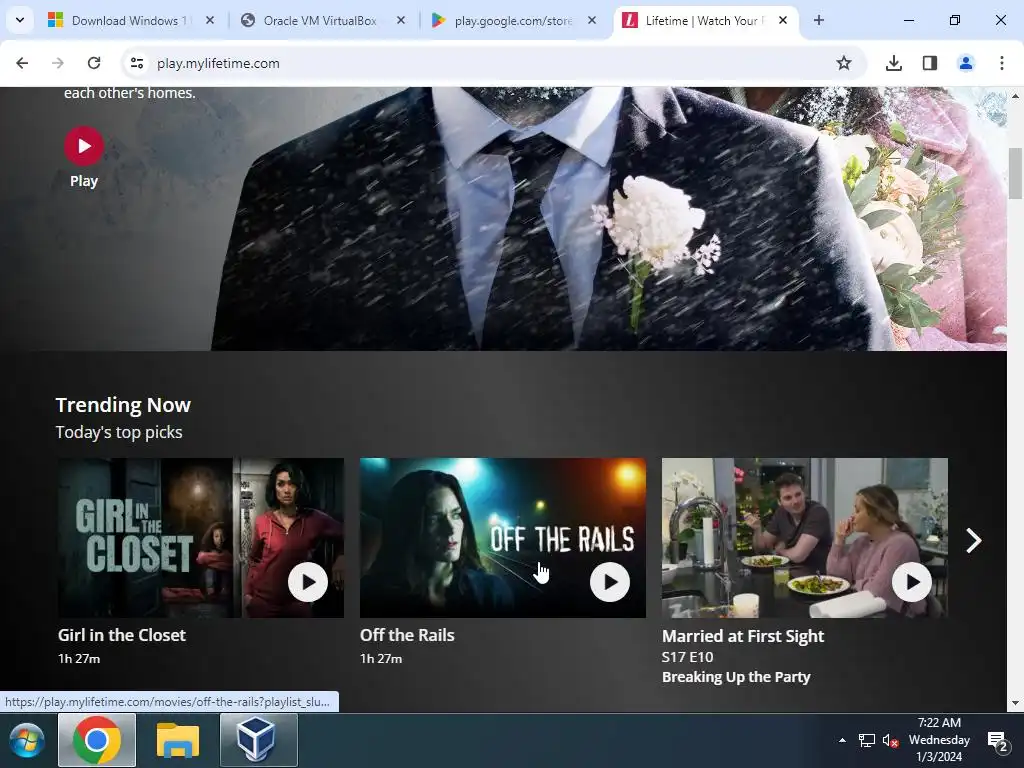This screenshot has width=1024, height=768.
Task: Click the taskbar clock showing 7:22 AM
Action: pos(939,740)
